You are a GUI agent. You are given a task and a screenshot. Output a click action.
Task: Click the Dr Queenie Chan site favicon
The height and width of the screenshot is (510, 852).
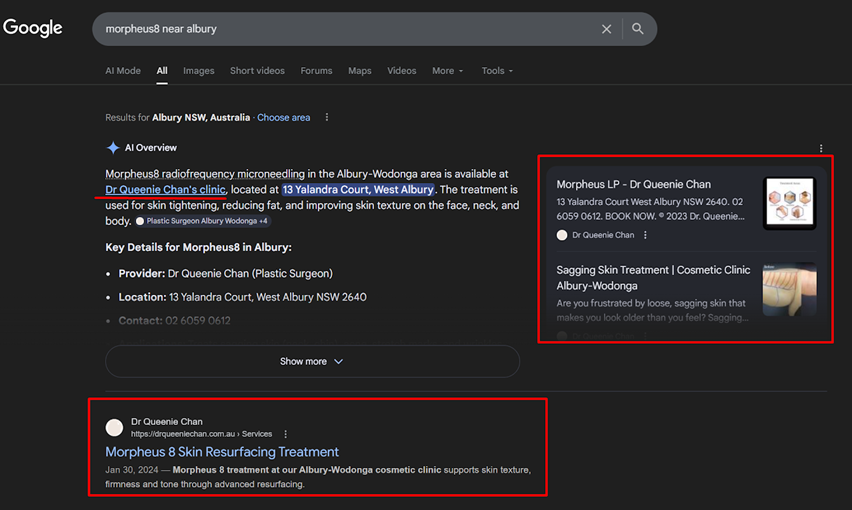114,428
